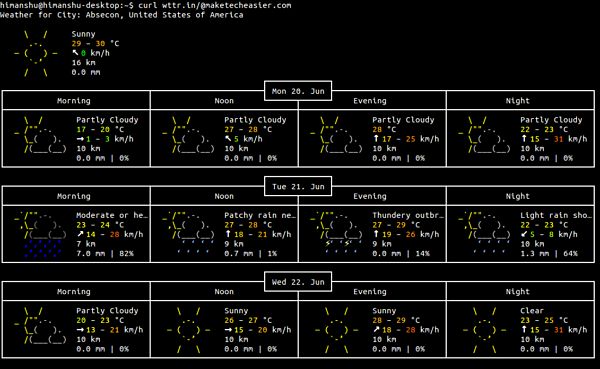Click Tuesday Night's light rain shower icon
The image size is (600, 369).
(x=484, y=233)
